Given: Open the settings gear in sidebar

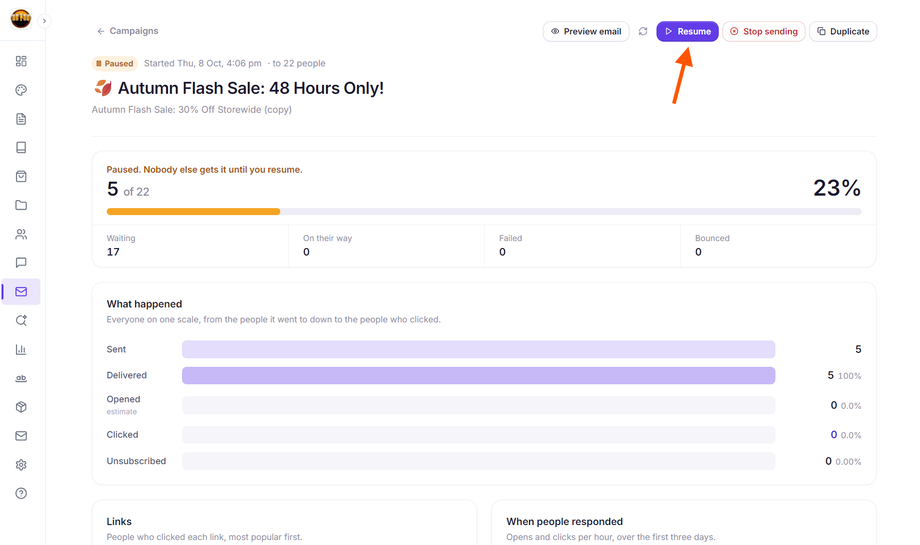Looking at the screenshot, I should click(21, 465).
